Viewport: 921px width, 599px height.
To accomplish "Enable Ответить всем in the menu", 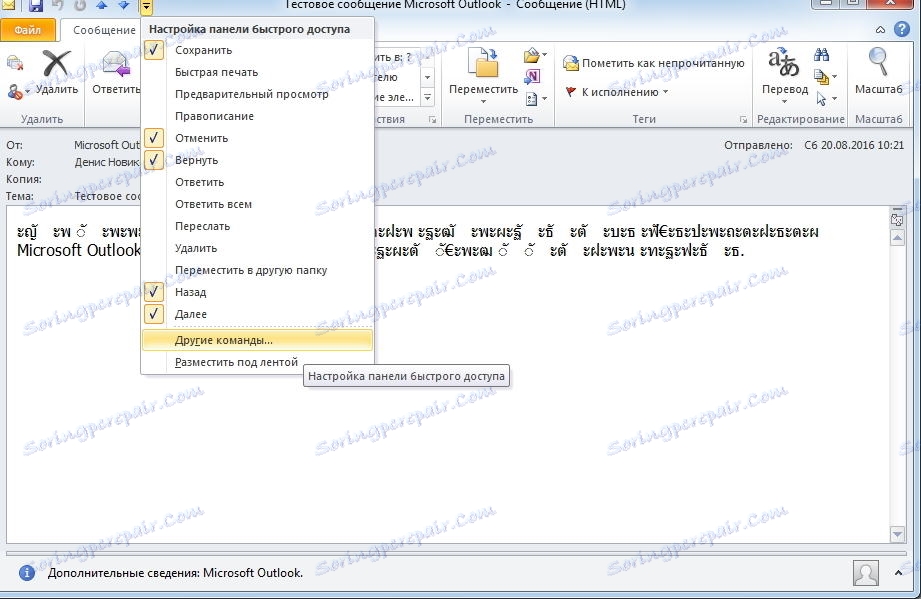I will click(x=257, y=204).
